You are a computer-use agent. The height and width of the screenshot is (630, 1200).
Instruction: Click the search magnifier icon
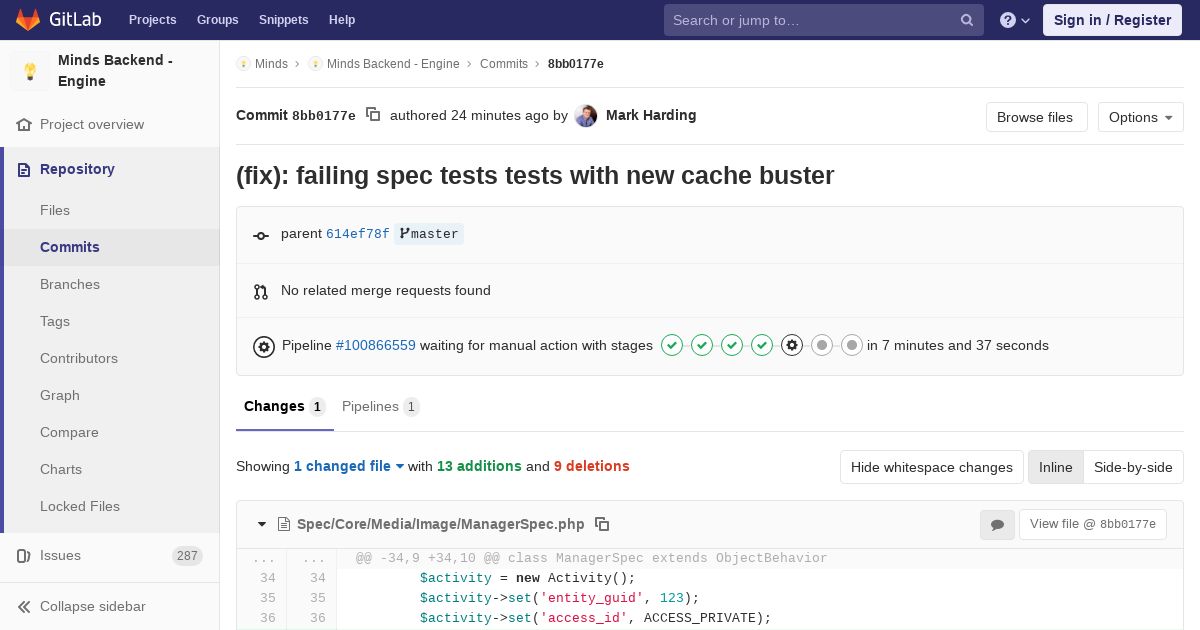[967, 20]
